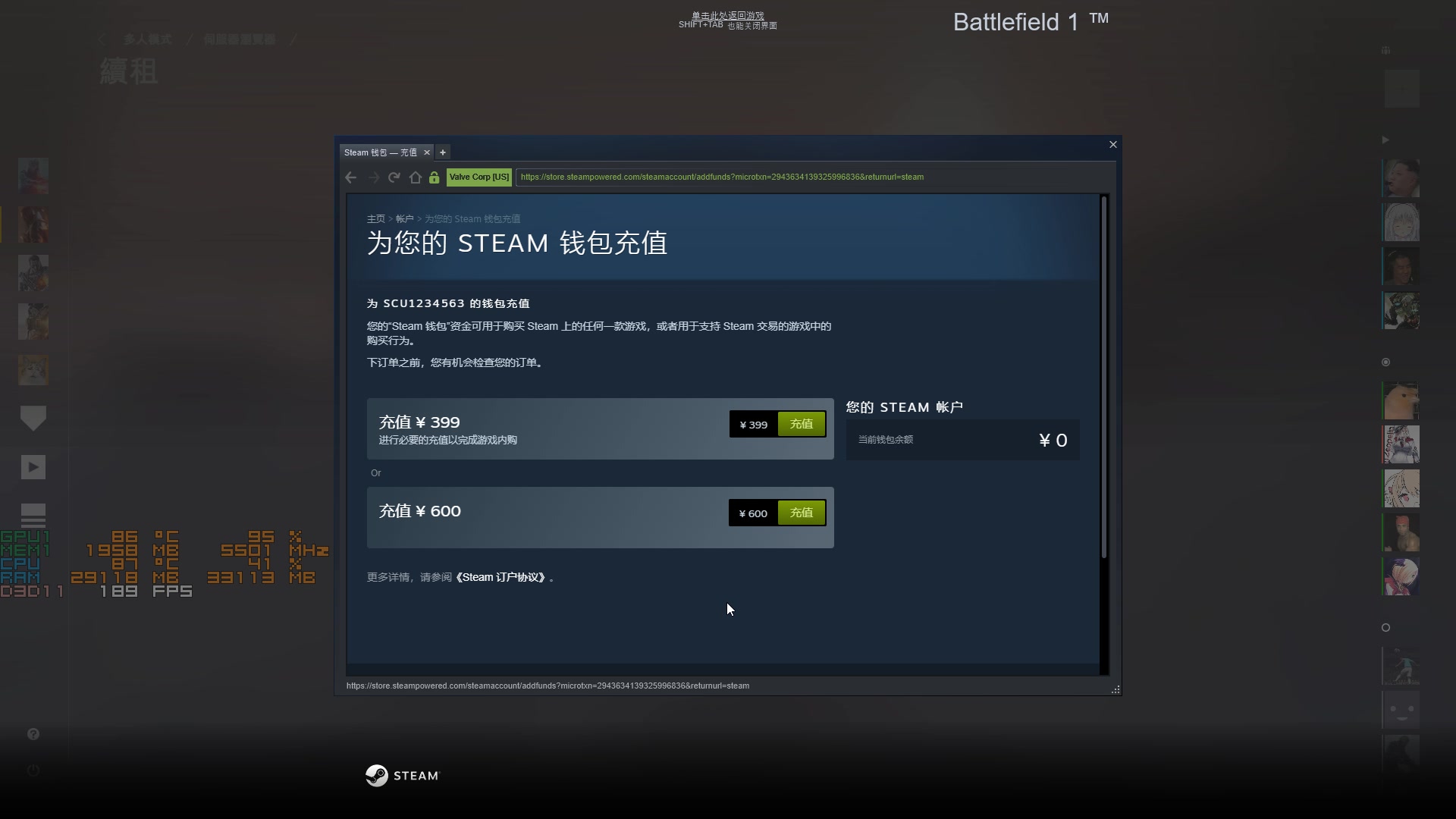Close the Steam overlay browser window
The height and width of the screenshot is (819, 1456).
coord(1113,144)
